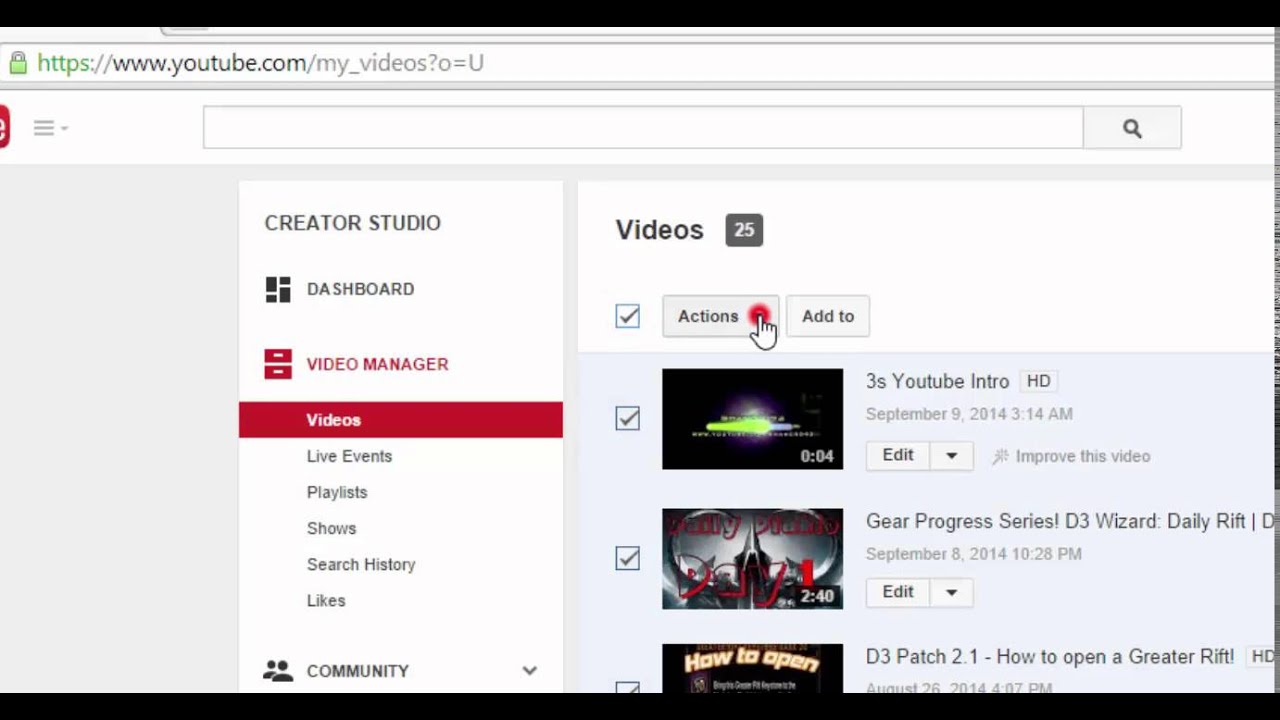Expand the Community section chevron

pos(529,671)
